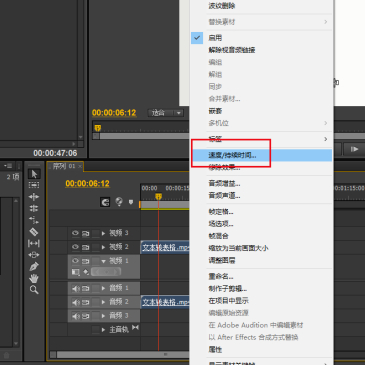Choose 解除视音频链接 from context menu
365x365 pixels.
[262, 50]
